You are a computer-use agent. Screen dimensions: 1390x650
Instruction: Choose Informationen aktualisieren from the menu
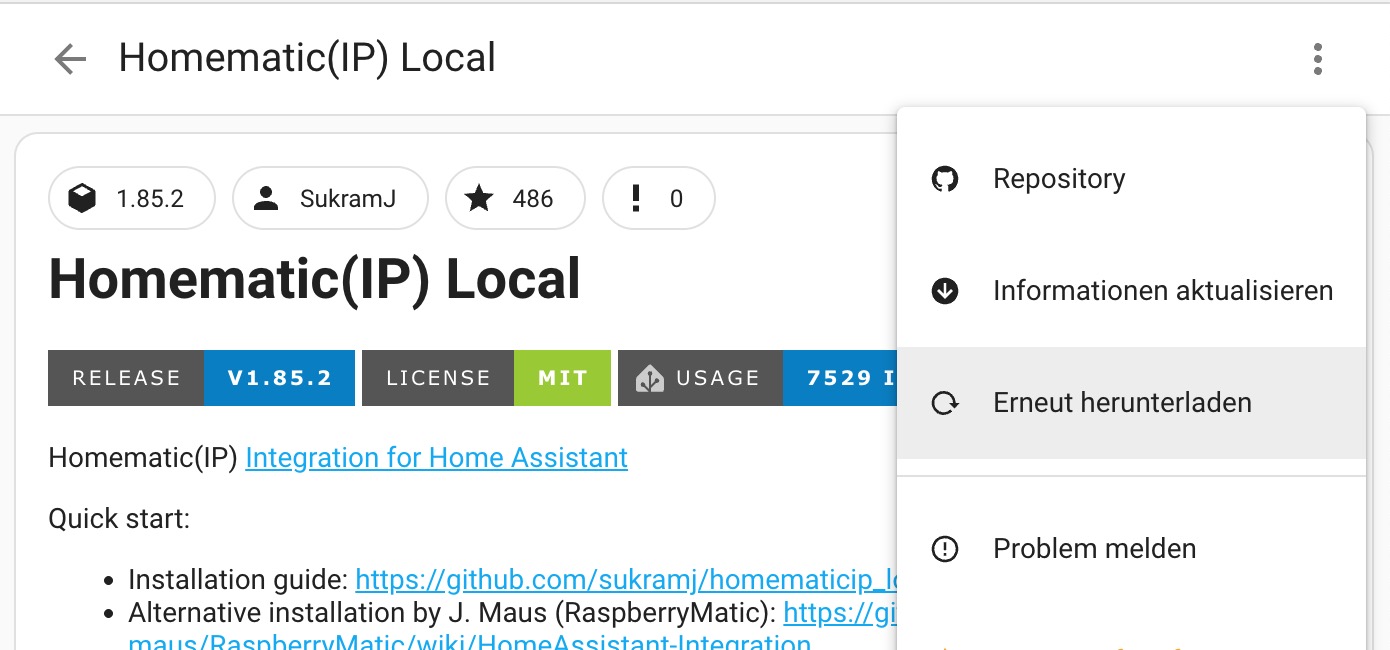point(1131,291)
